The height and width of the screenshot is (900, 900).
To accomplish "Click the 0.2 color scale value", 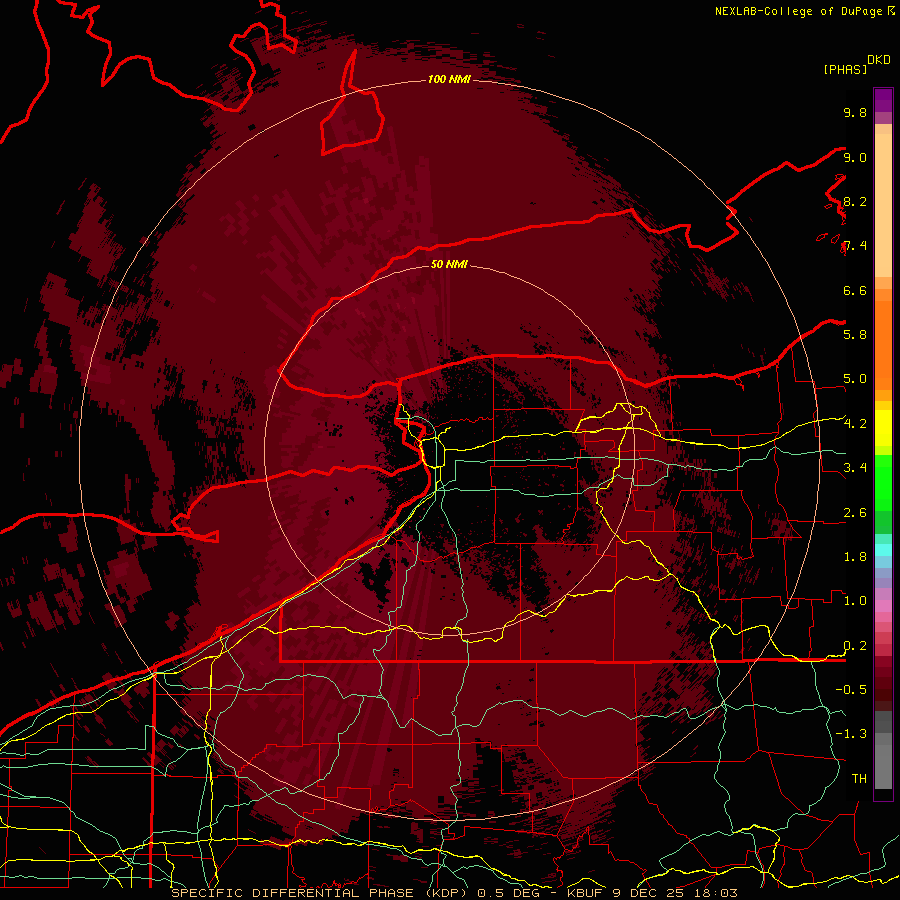I will coord(855,645).
